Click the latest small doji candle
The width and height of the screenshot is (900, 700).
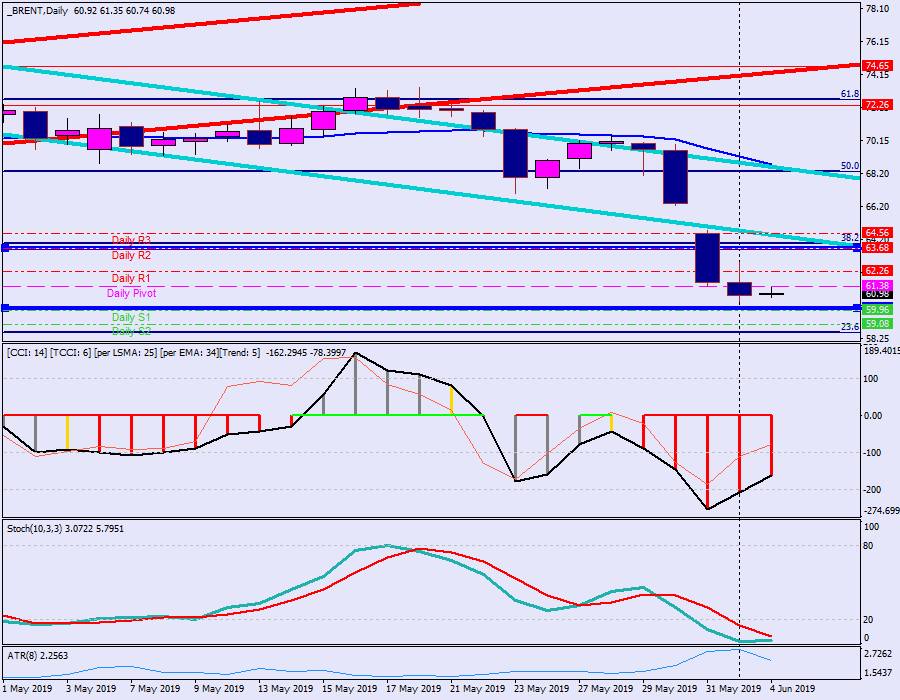click(x=771, y=293)
